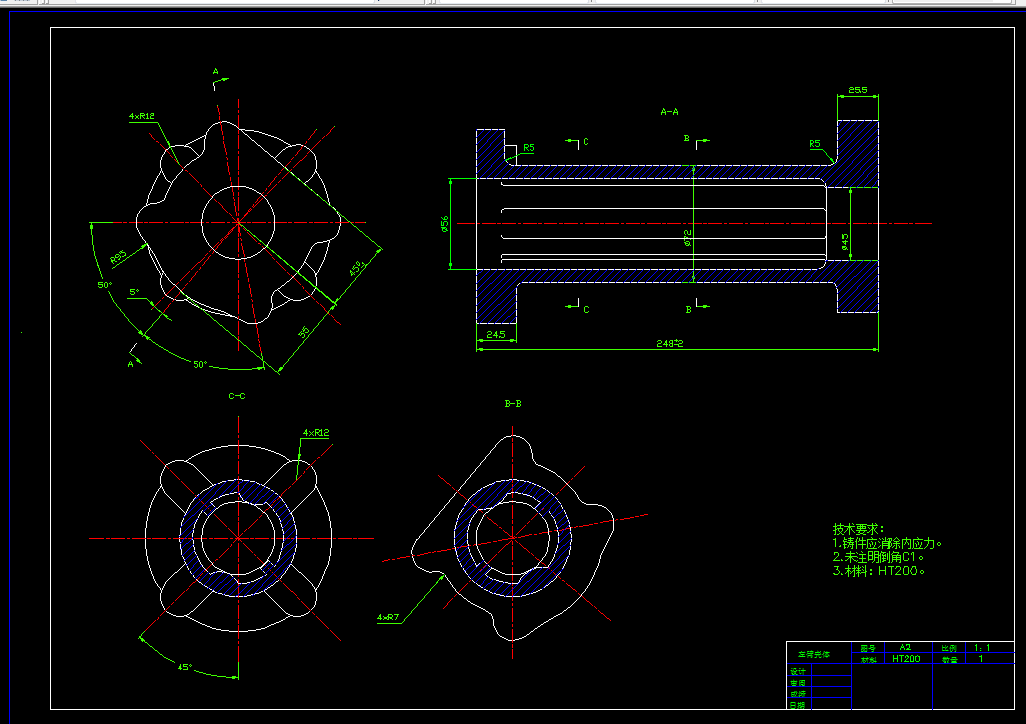This screenshot has width=1026, height=724.
Task: Pick the hatched right flange in A-A view
Action: [858, 153]
